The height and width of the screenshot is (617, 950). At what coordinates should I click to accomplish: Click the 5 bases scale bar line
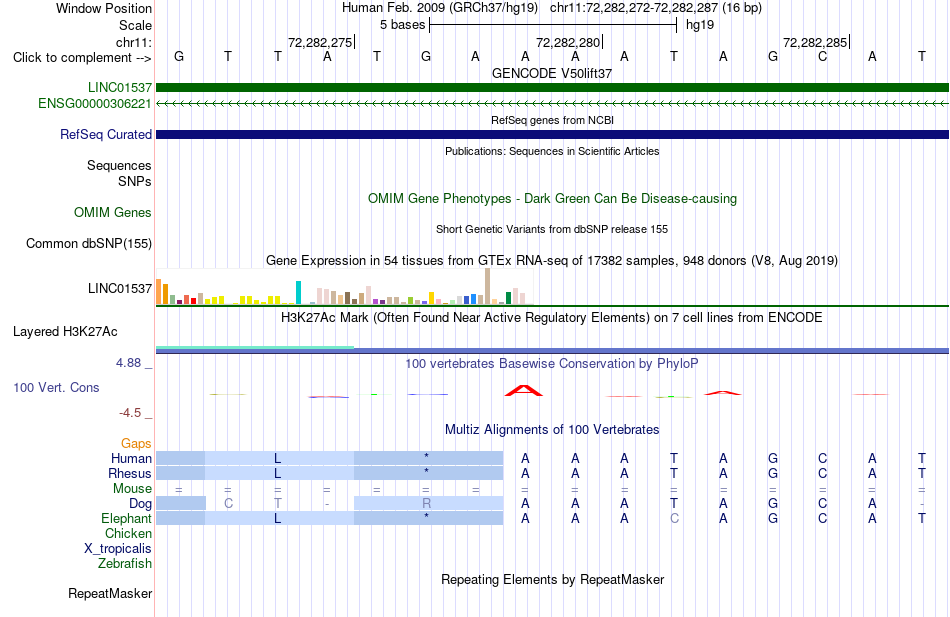[x=553, y=25]
